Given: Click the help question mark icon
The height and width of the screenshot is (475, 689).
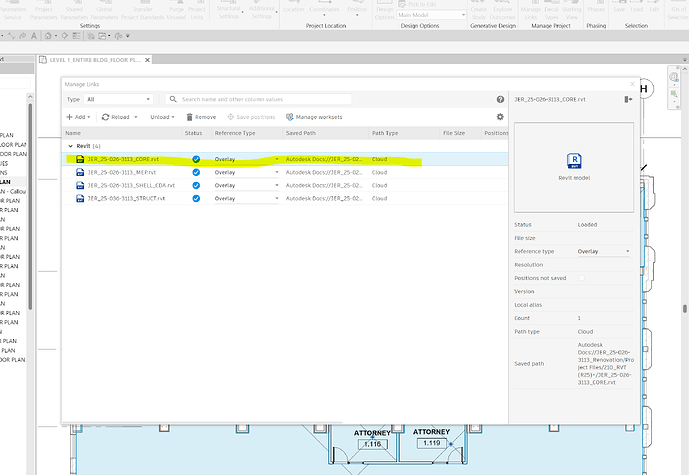Looking at the screenshot, I should click(500, 100).
